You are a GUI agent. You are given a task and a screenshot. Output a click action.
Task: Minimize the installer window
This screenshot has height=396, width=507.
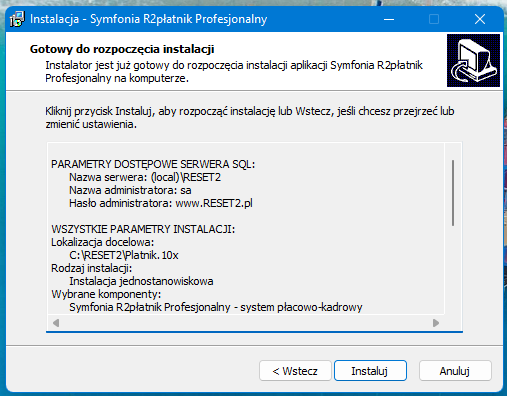[389, 19]
